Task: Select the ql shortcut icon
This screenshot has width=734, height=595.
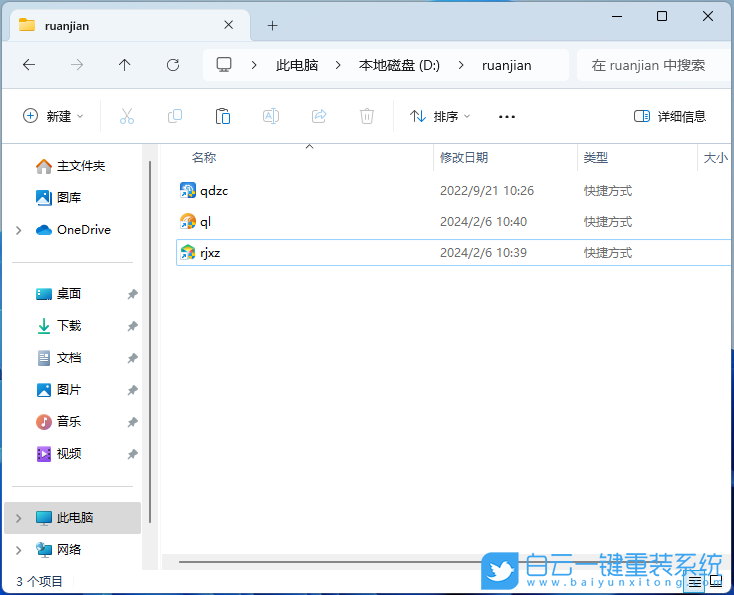Action: click(x=188, y=221)
